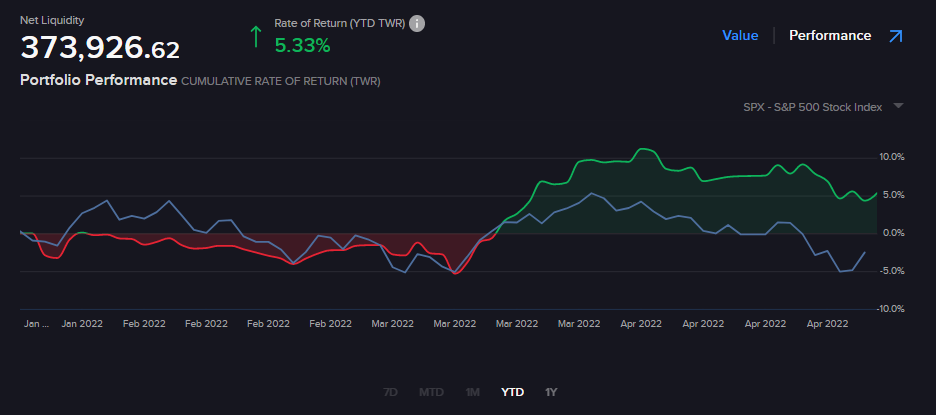Click the green portfolio line's April peak

pyautogui.click(x=644, y=149)
